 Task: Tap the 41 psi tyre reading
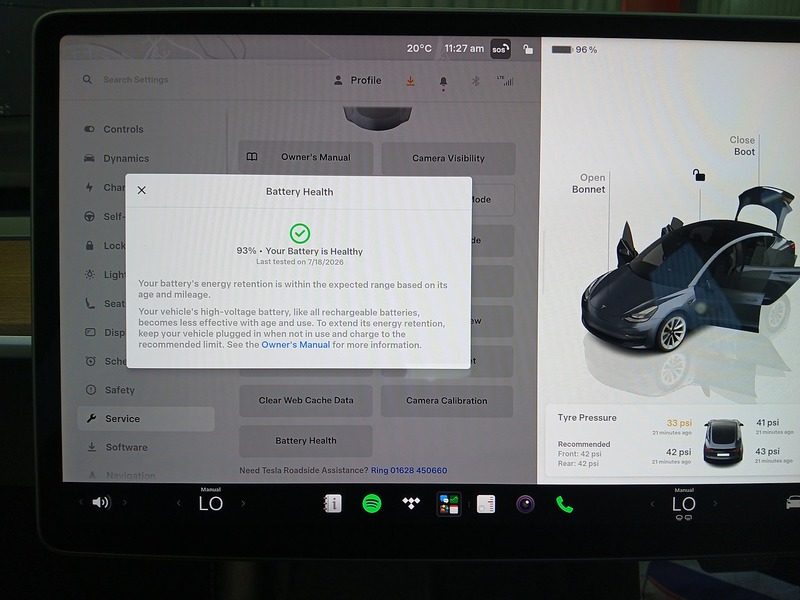[x=767, y=422]
